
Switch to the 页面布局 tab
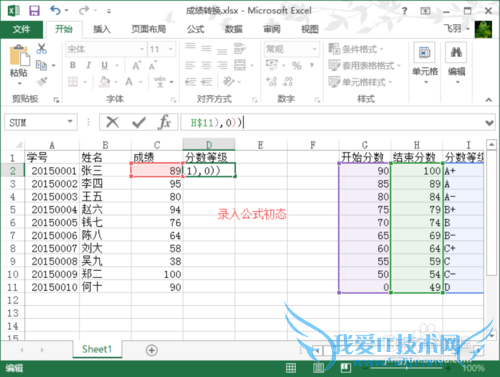click(x=148, y=29)
